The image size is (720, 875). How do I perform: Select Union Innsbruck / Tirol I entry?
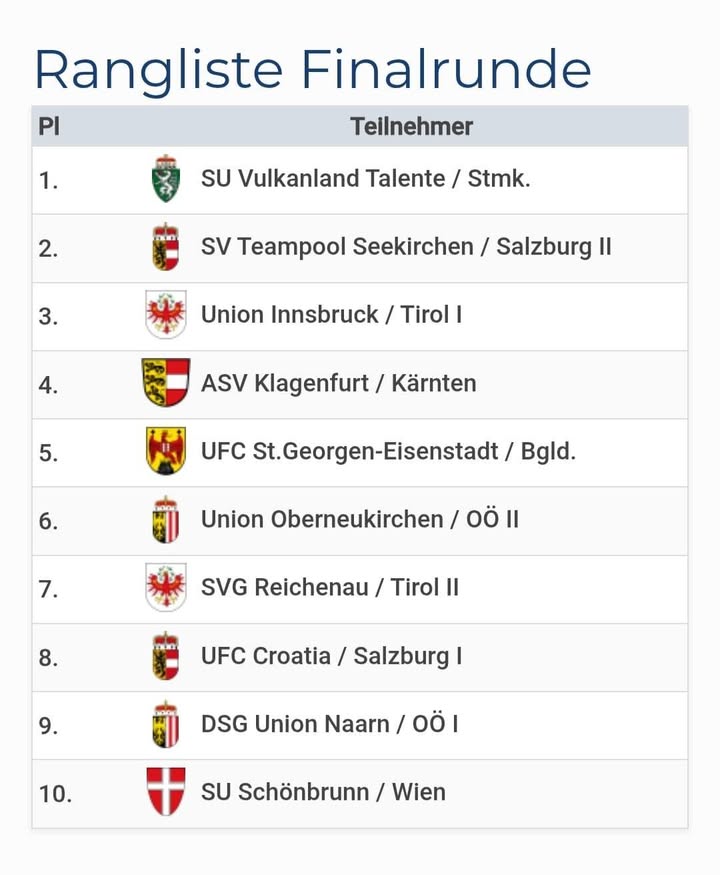click(331, 315)
